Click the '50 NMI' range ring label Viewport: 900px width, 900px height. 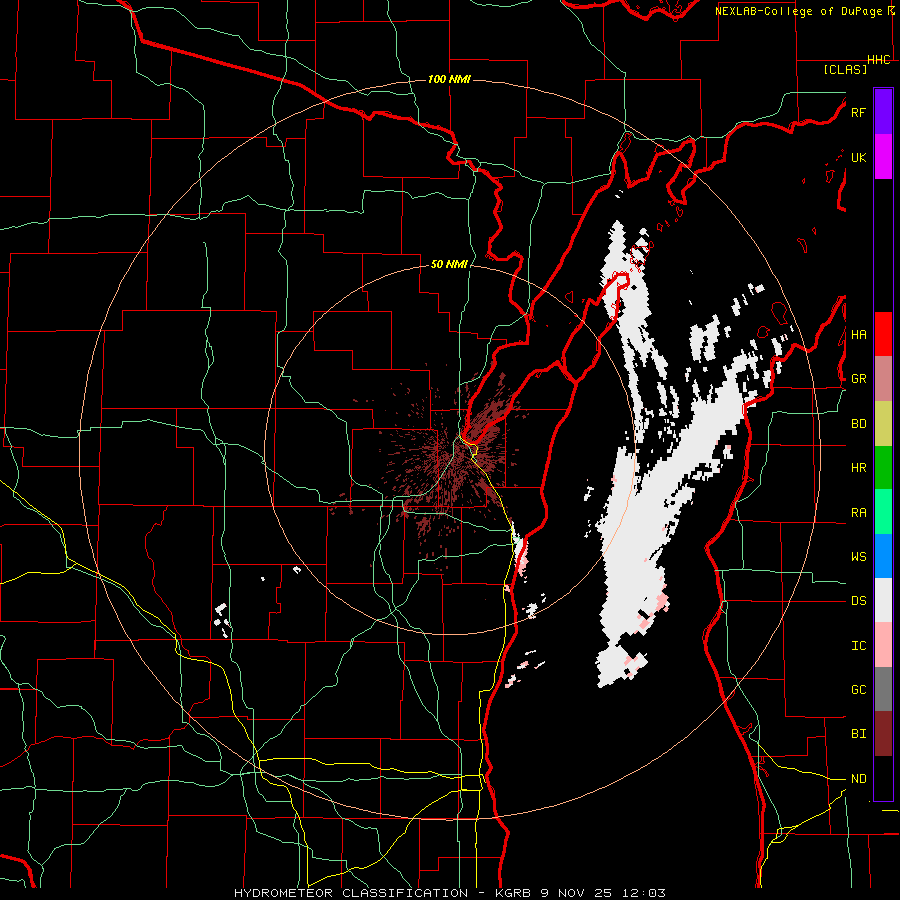pos(449,264)
